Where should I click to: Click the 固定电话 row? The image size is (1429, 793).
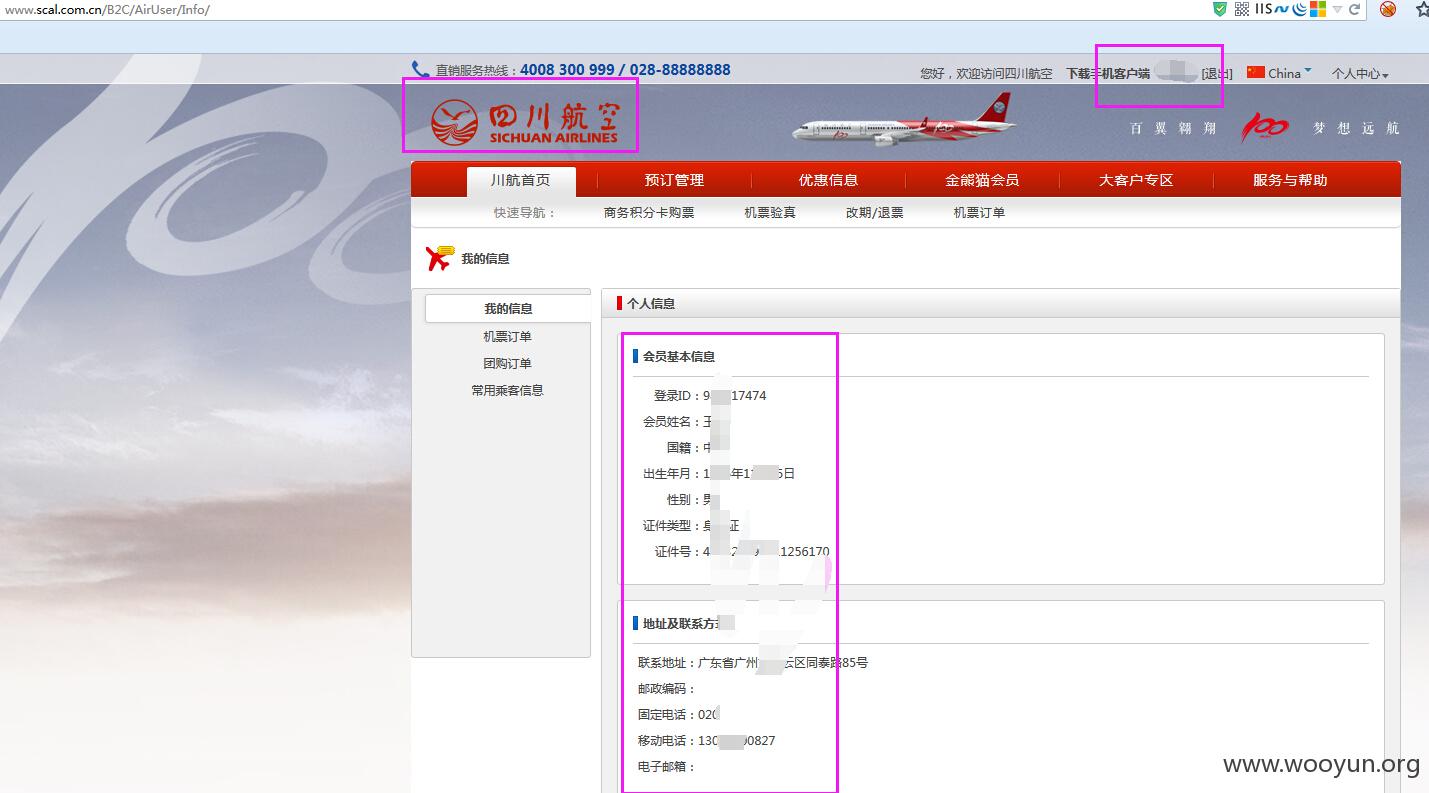pyautogui.click(x=680, y=714)
